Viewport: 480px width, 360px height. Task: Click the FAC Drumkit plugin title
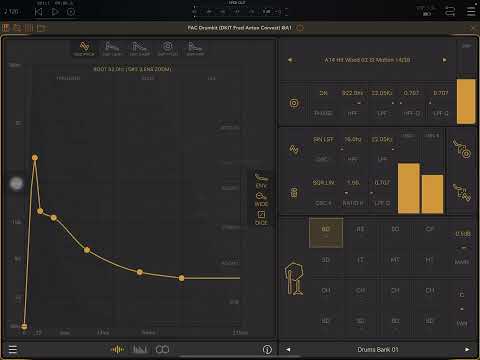pos(239,28)
